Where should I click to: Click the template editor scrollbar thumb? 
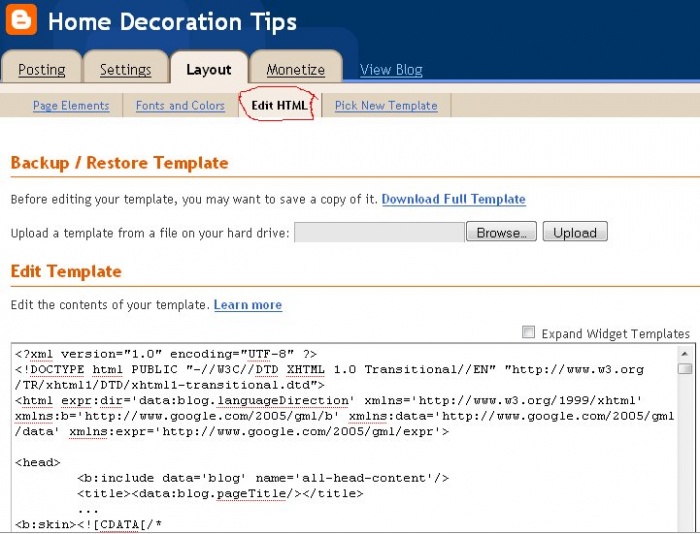(685, 368)
